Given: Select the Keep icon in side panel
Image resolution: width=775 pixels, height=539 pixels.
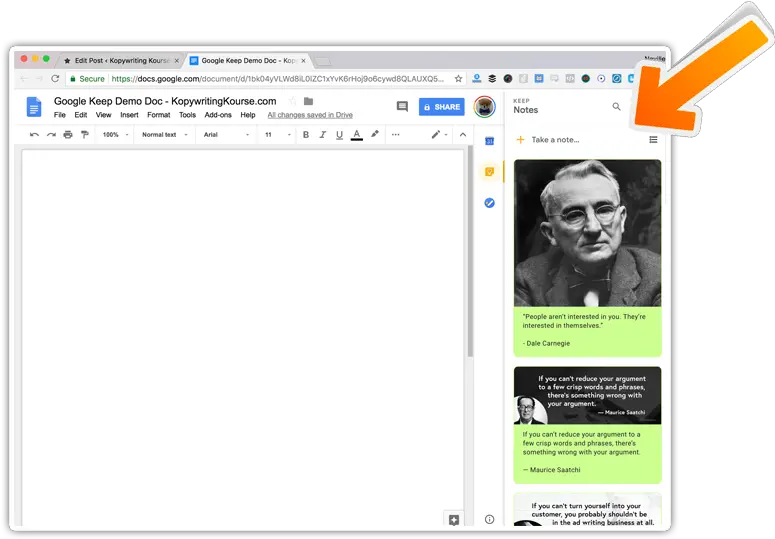Looking at the screenshot, I should 489,172.
